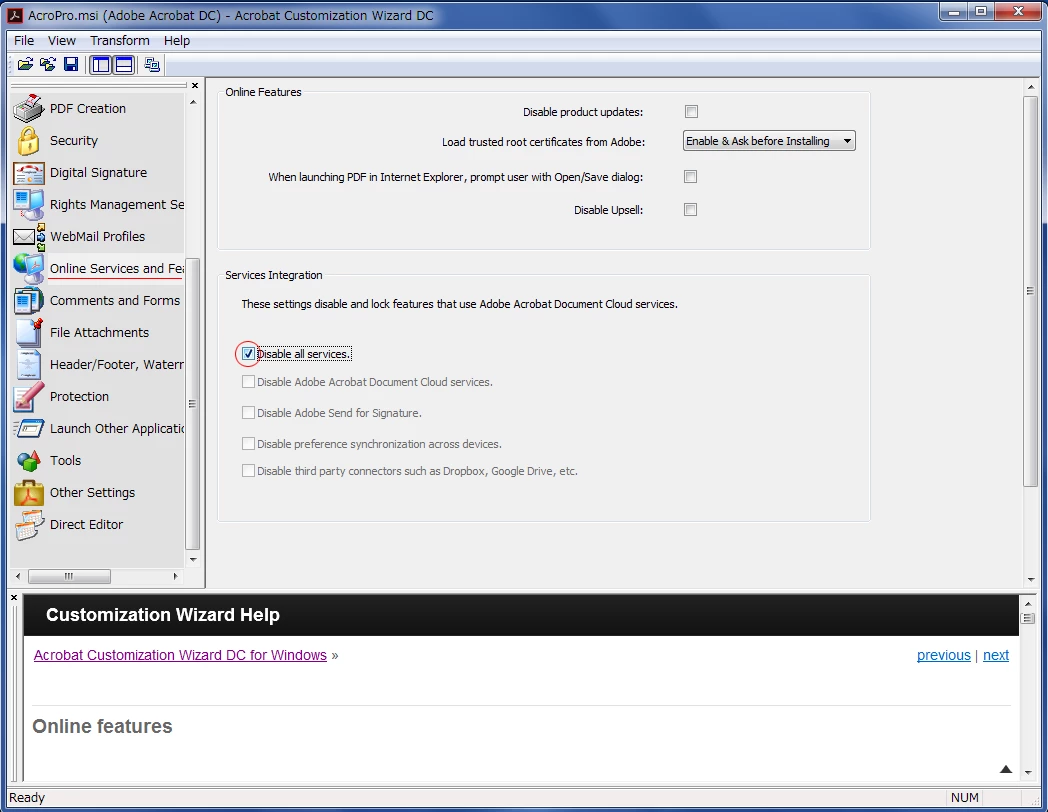The width and height of the screenshot is (1048, 812).
Task: Click the WebMail Profiles envelope icon
Action: tap(29, 237)
